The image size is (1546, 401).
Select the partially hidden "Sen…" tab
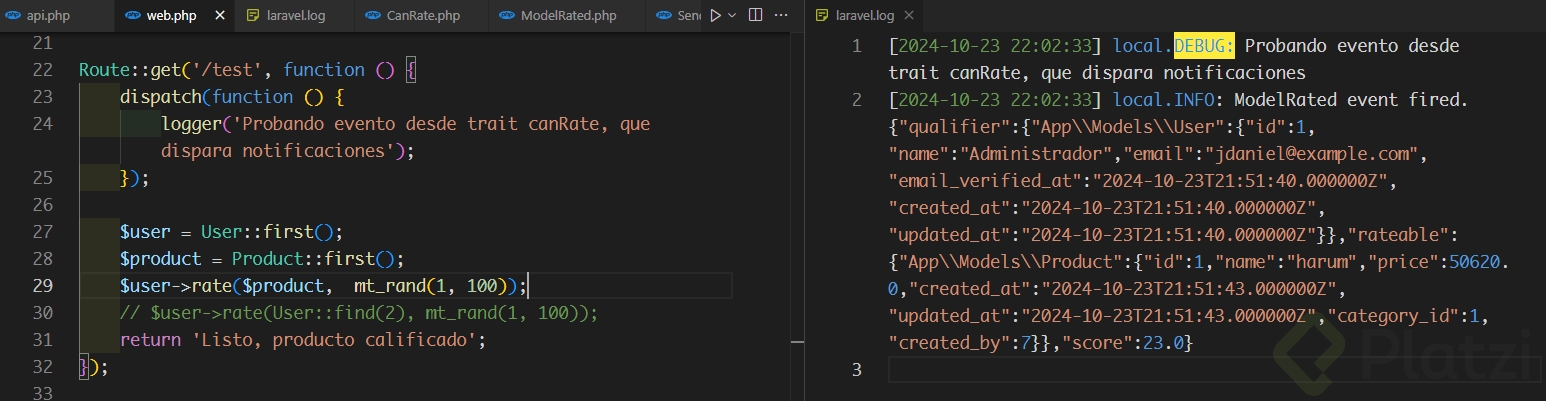680,16
